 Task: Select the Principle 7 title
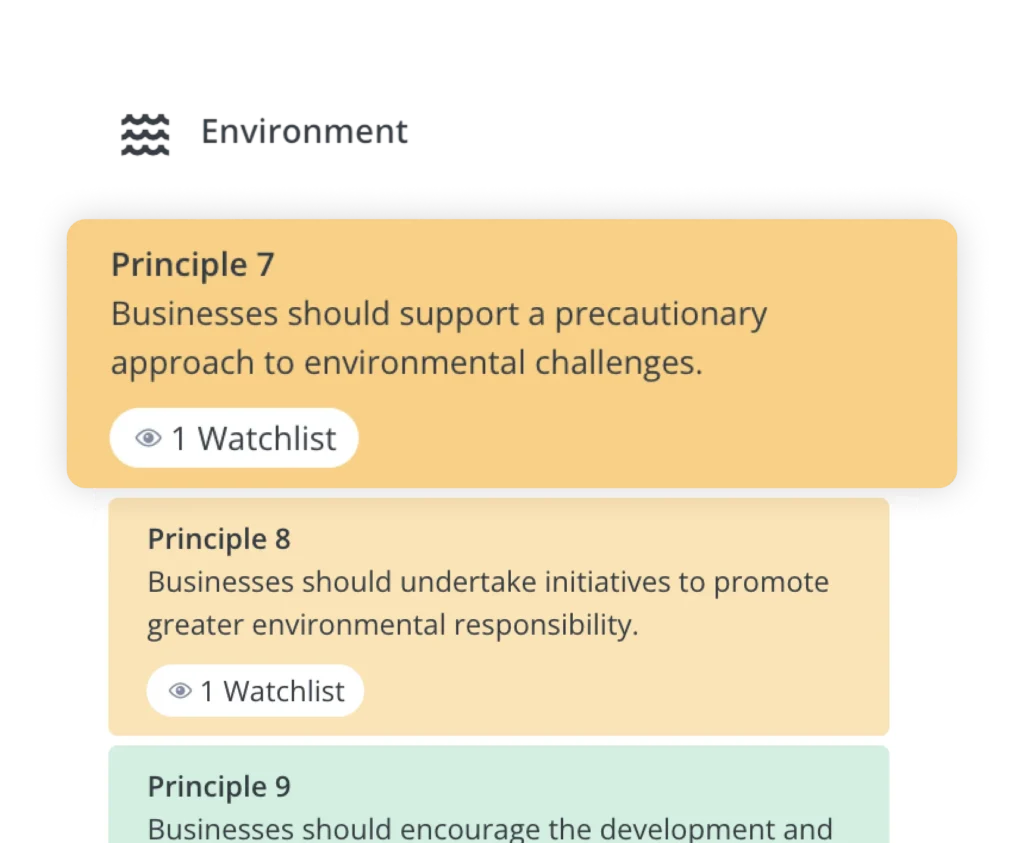[x=193, y=265]
